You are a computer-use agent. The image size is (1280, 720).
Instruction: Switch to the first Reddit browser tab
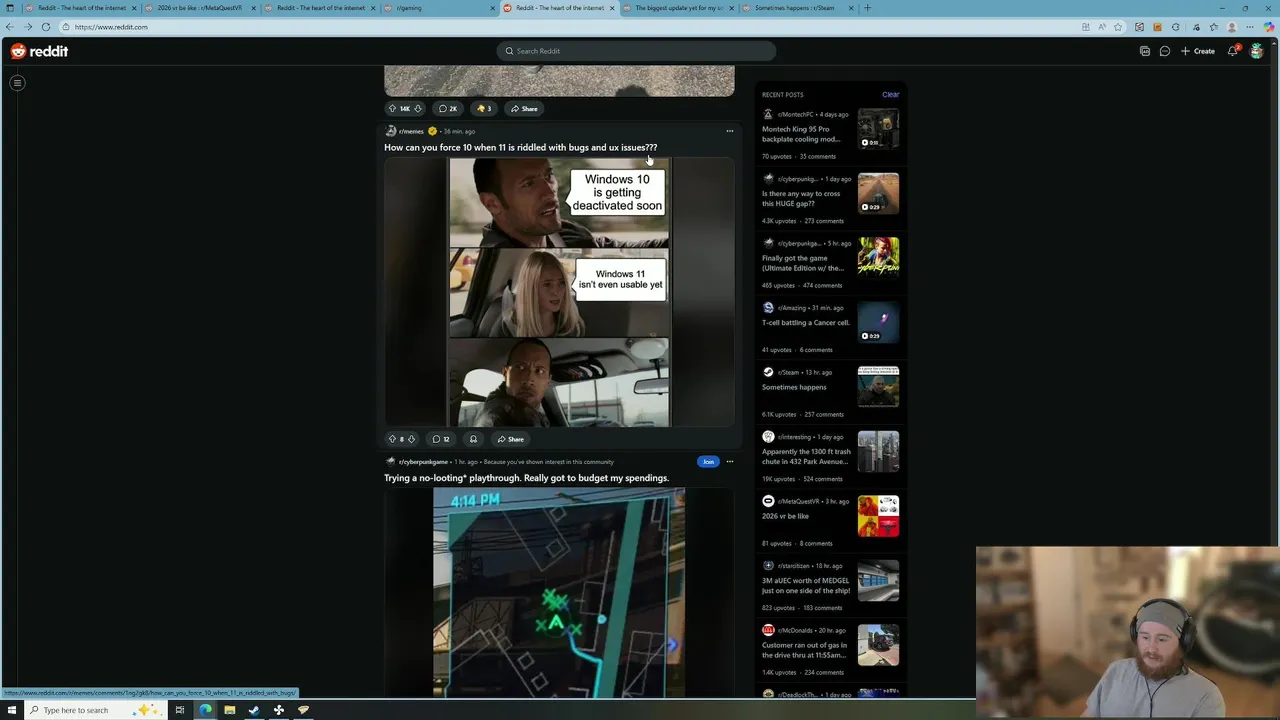tap(80, 8)
